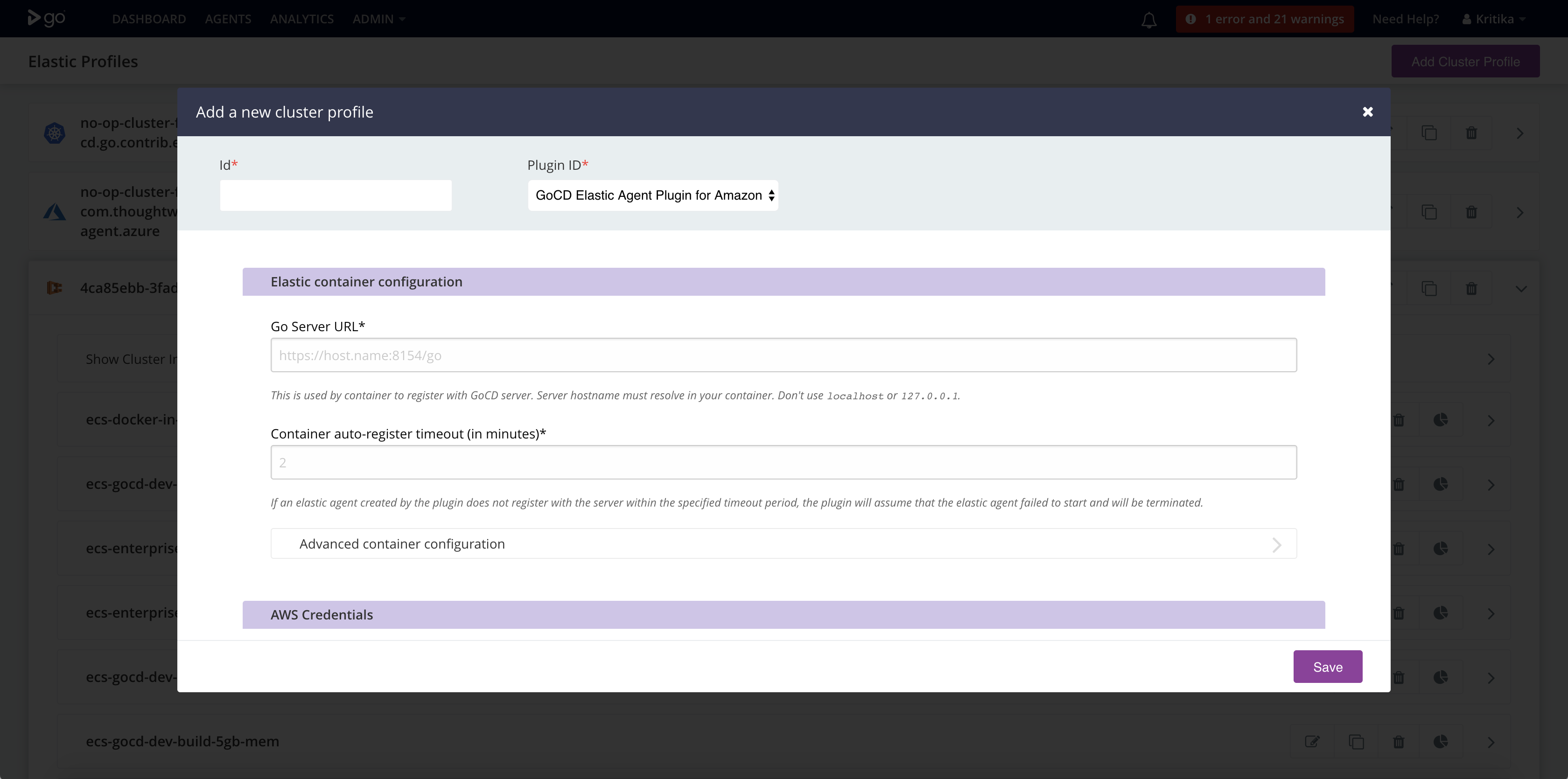Collapse the 4ca85ebb cluster row

pos(1520,289)
